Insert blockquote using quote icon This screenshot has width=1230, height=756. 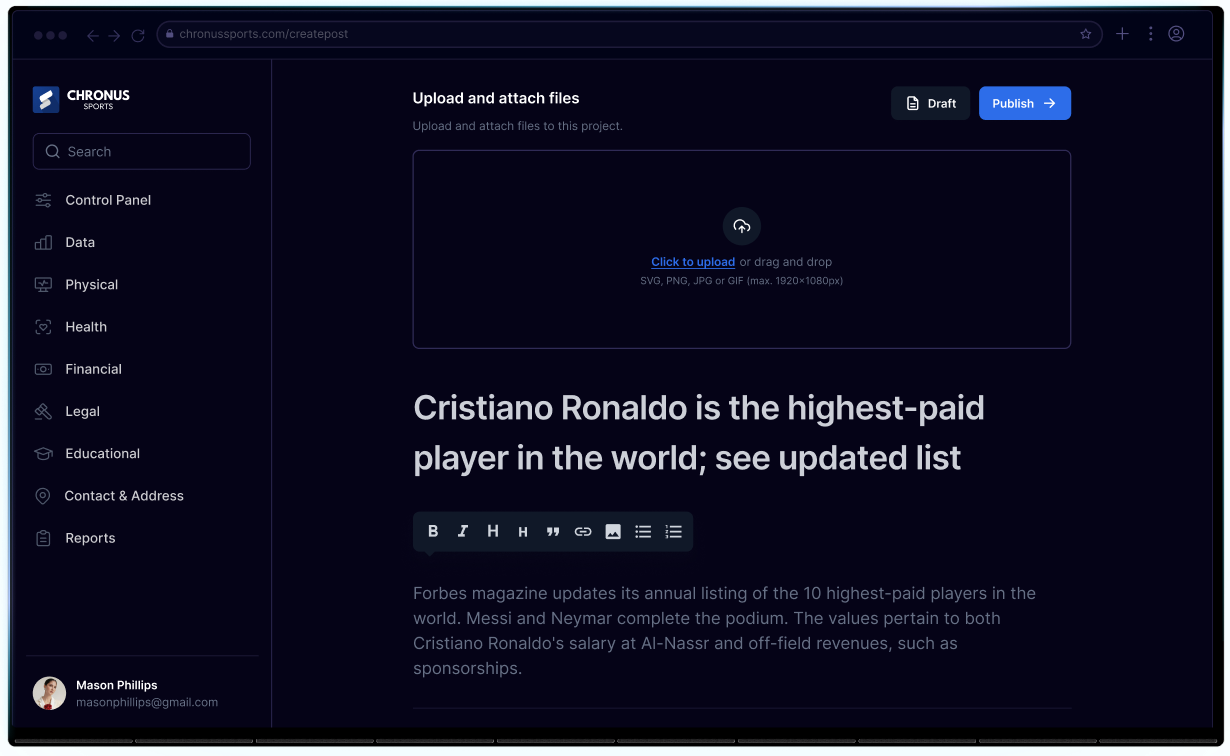(x=553, y=532)
